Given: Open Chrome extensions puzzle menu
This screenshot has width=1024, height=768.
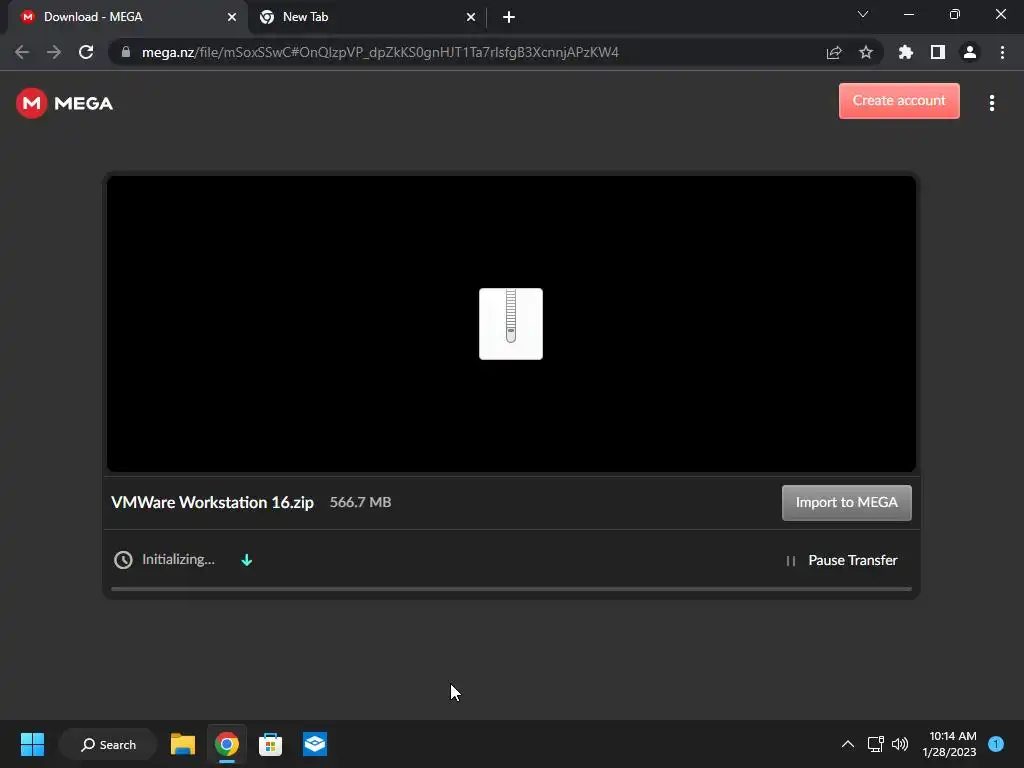Looking at the screenshot, I should 906,52.
